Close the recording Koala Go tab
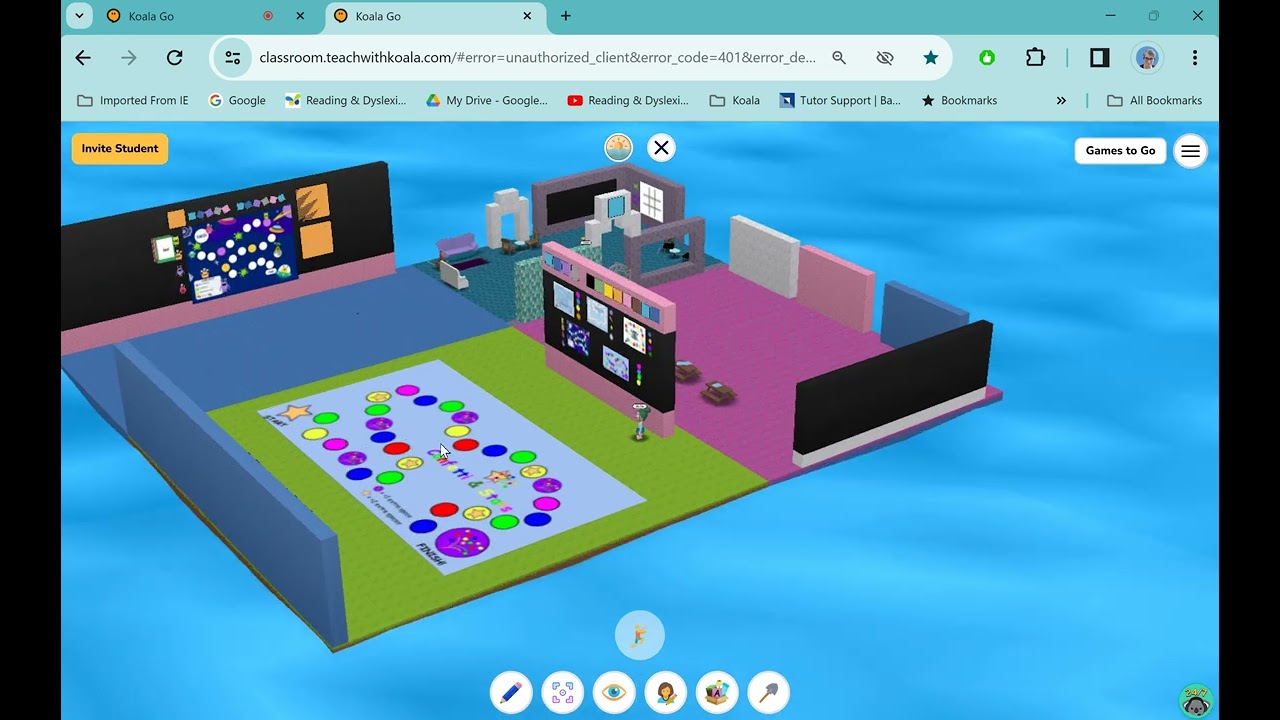 click(x=300, y=16)
